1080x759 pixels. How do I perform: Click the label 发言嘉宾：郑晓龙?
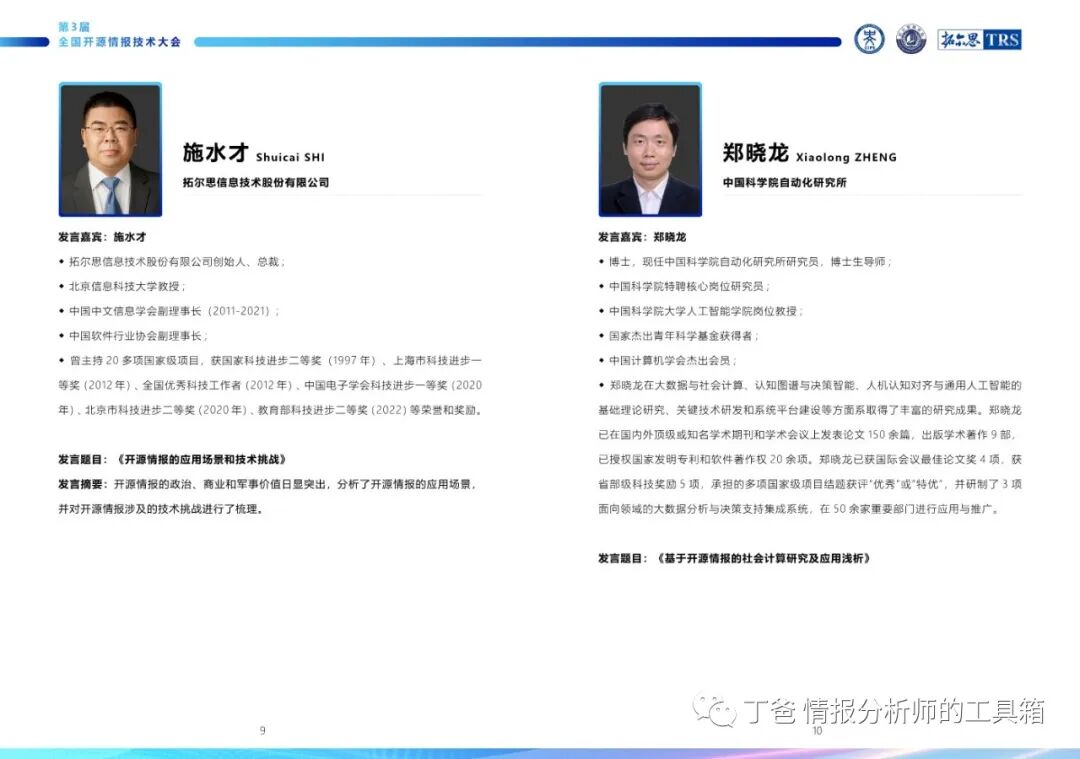(x=642, y=237)
